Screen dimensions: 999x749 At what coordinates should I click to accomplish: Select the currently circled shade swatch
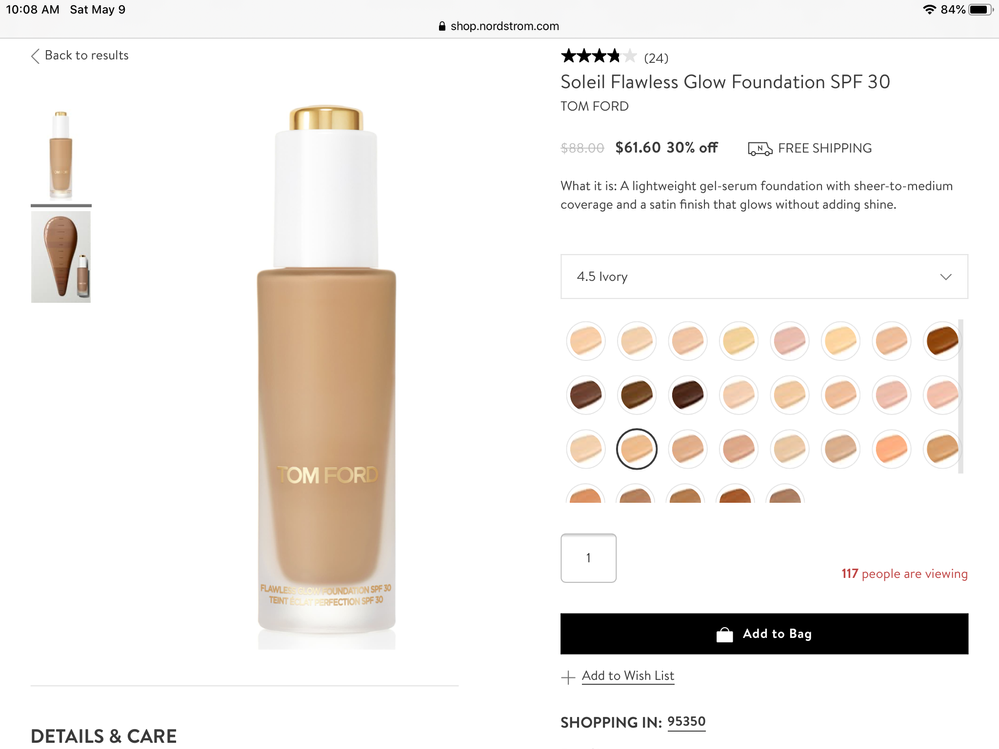637,449
